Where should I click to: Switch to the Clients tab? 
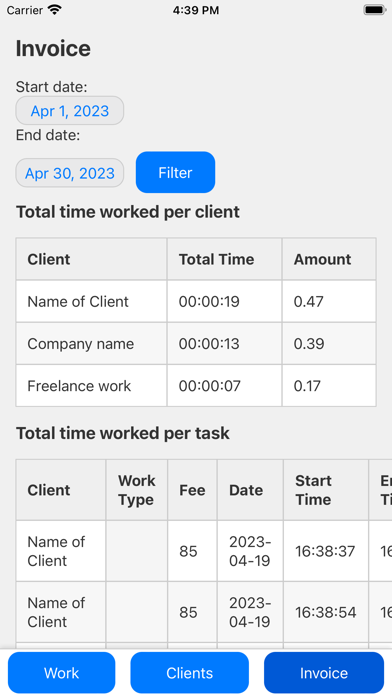click(190, 673)
